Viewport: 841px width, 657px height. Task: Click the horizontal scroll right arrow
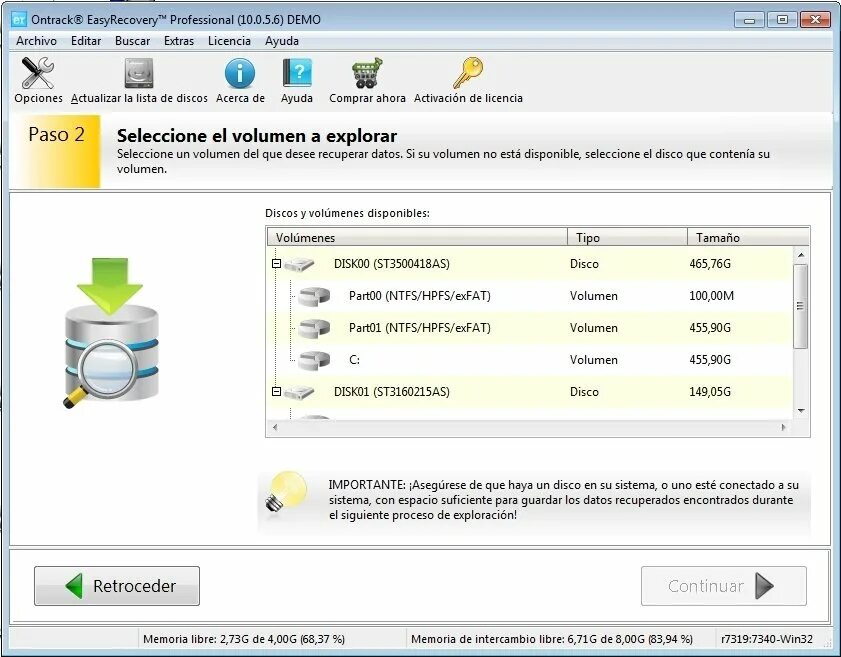tap(784, 427)
